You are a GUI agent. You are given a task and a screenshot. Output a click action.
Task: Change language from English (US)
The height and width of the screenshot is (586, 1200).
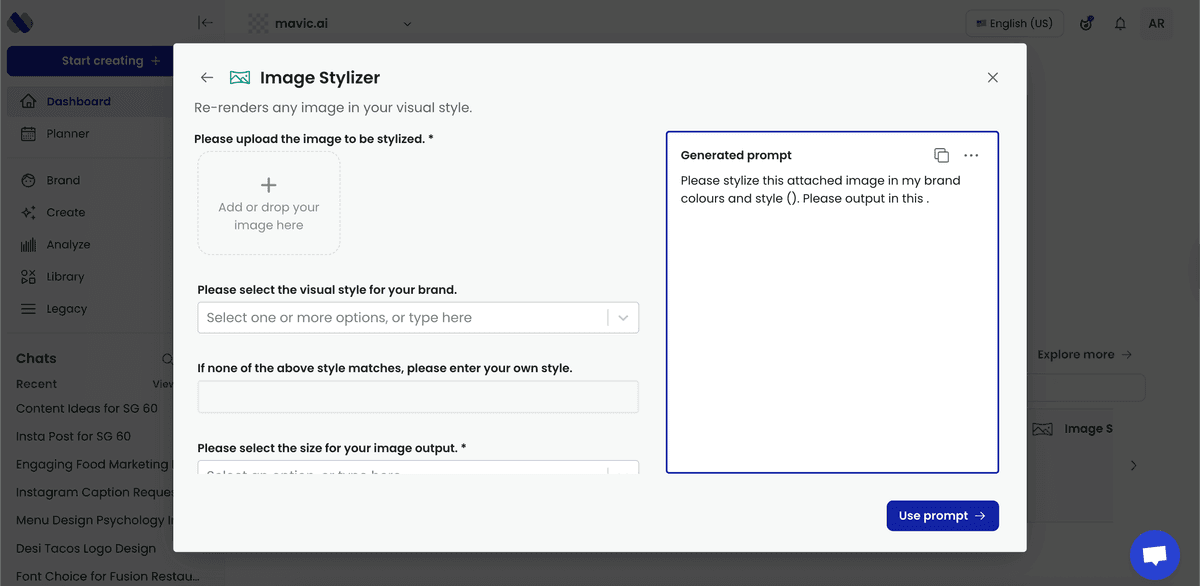(1014, 23)
